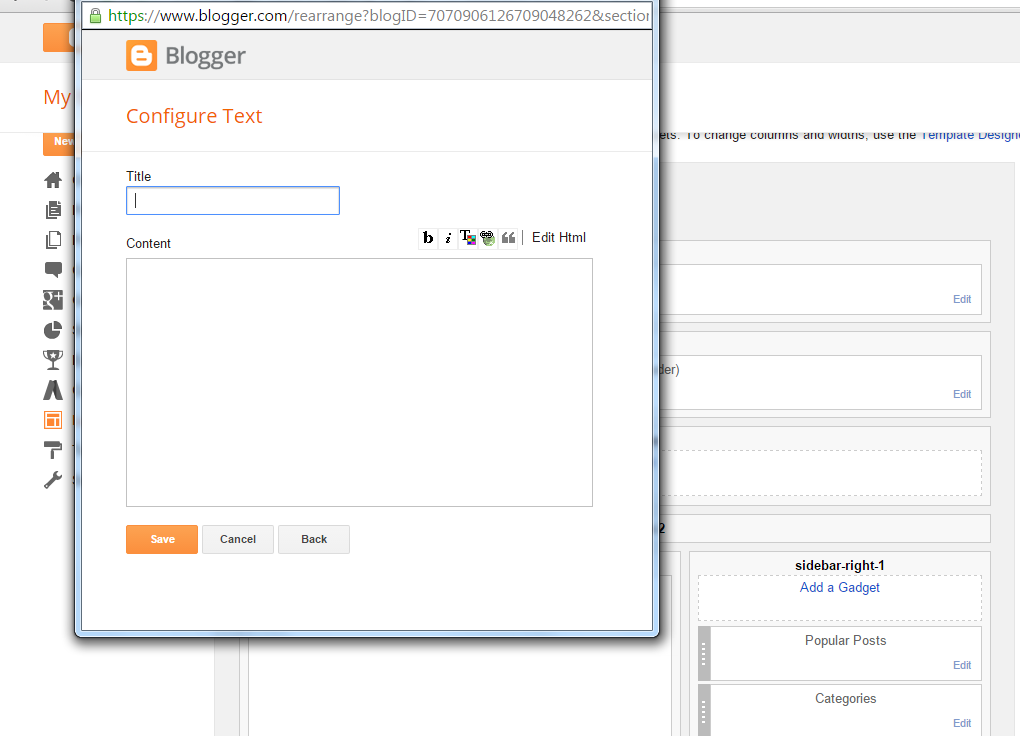Open the Template Designer link

pyautogui.click(x=970, y=135)
